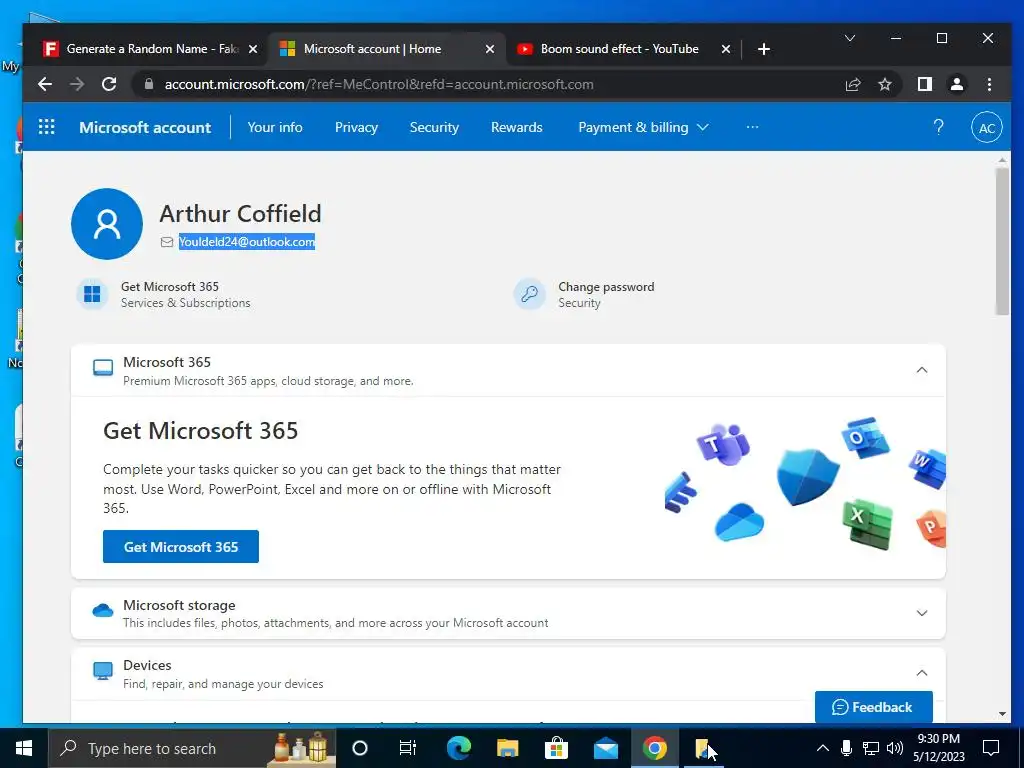Click the microphone tray icon

tap(846, 748)
